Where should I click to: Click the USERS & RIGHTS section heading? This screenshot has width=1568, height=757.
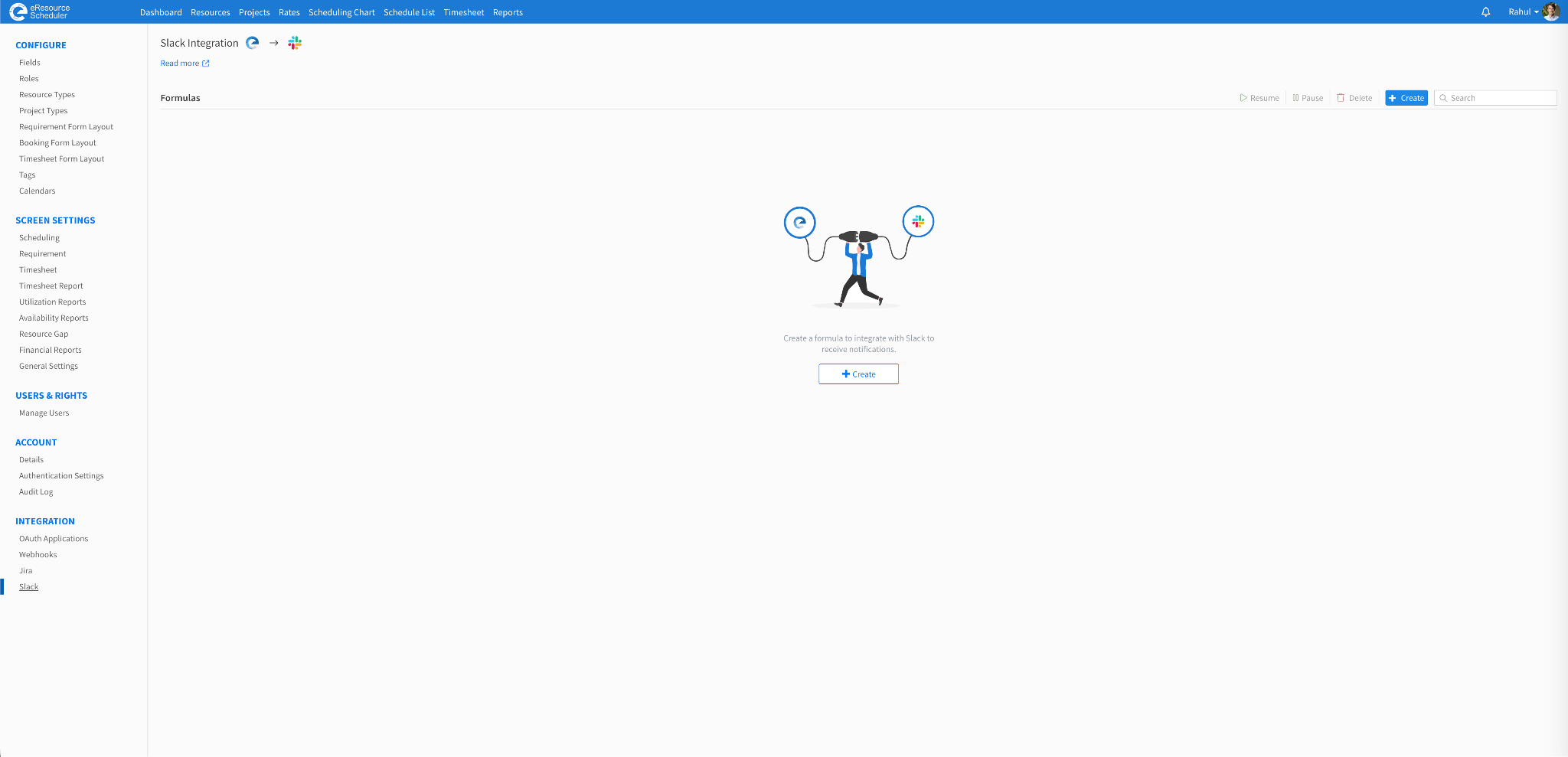tap(51, 396)
